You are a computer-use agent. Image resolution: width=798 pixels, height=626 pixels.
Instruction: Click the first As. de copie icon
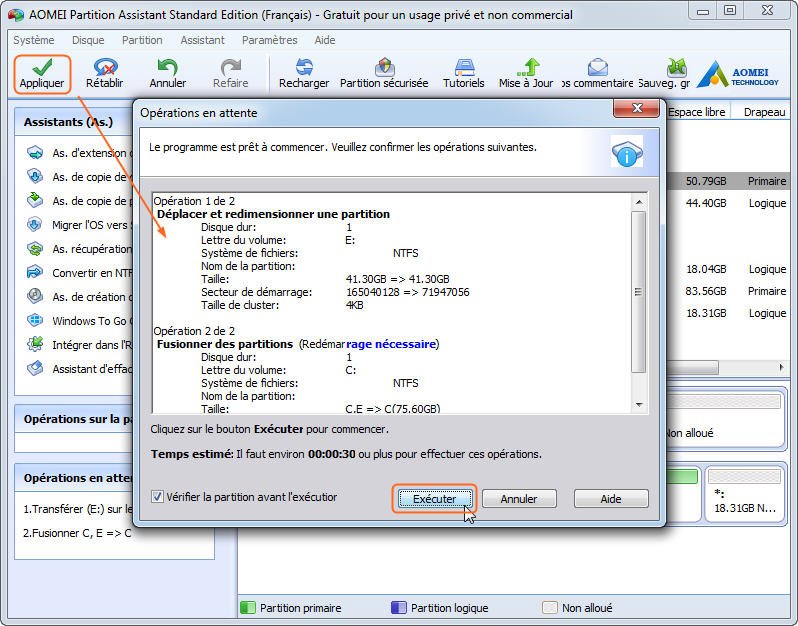(35, 176)
